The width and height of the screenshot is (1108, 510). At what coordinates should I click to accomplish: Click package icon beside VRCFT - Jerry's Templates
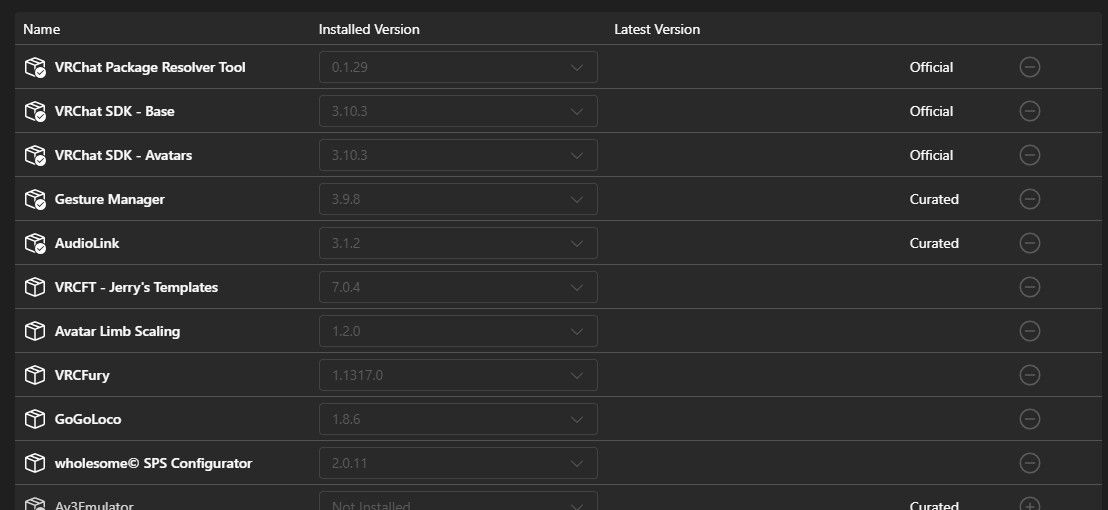35,287
